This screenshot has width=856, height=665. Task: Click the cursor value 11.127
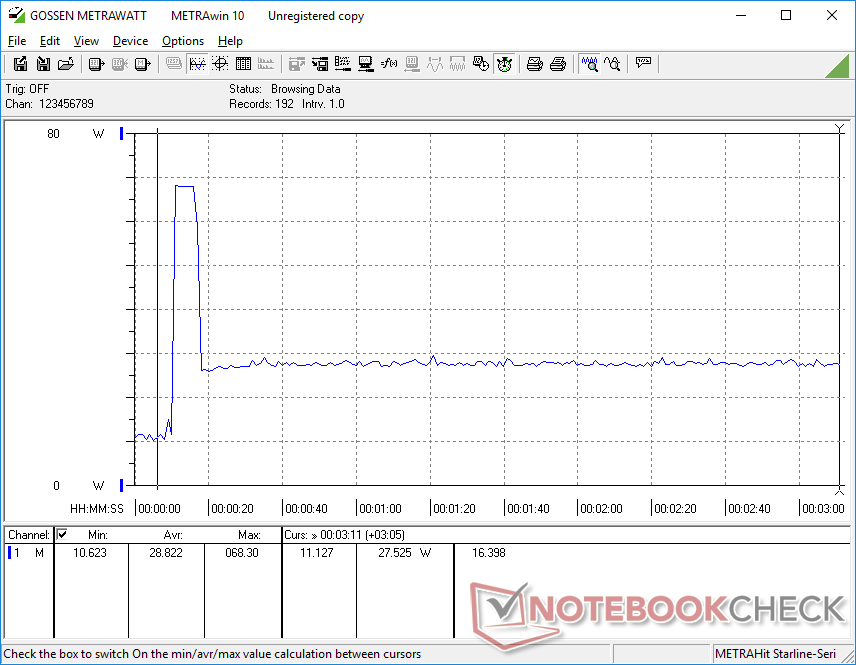[x=317, y=553]
